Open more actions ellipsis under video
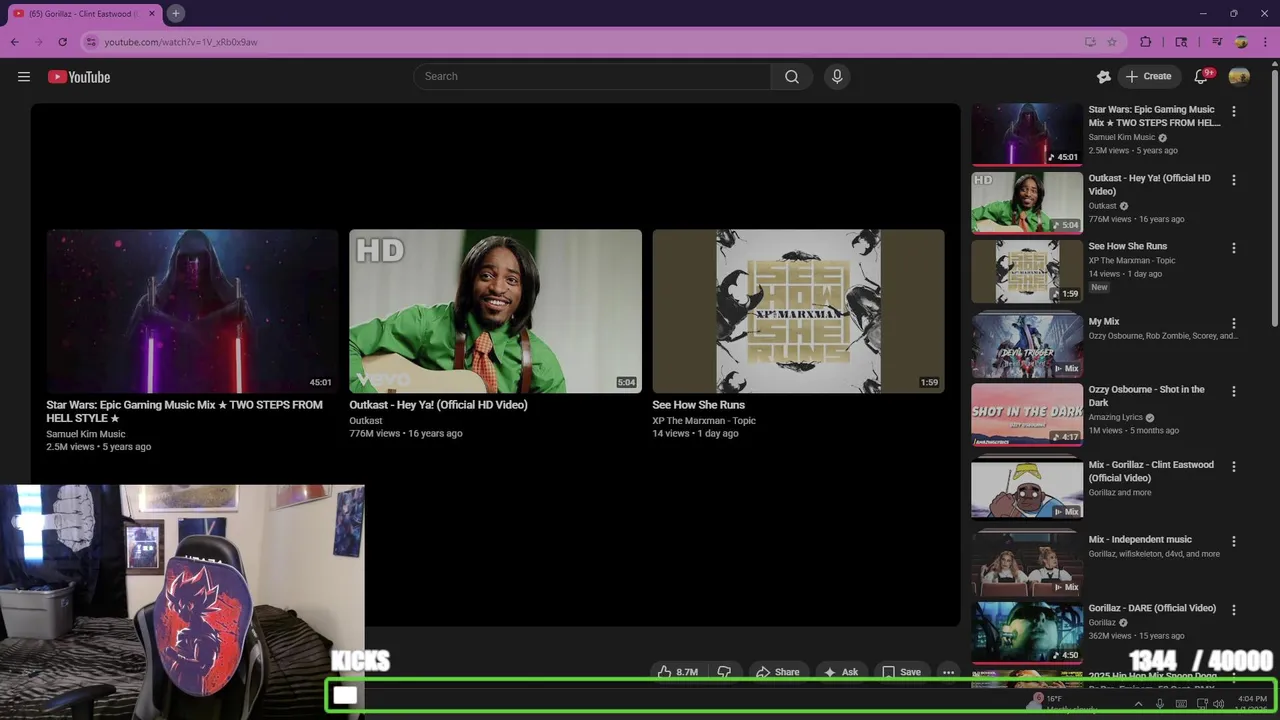This screenshot has height=720, width=1280. [x=948, y=672]
